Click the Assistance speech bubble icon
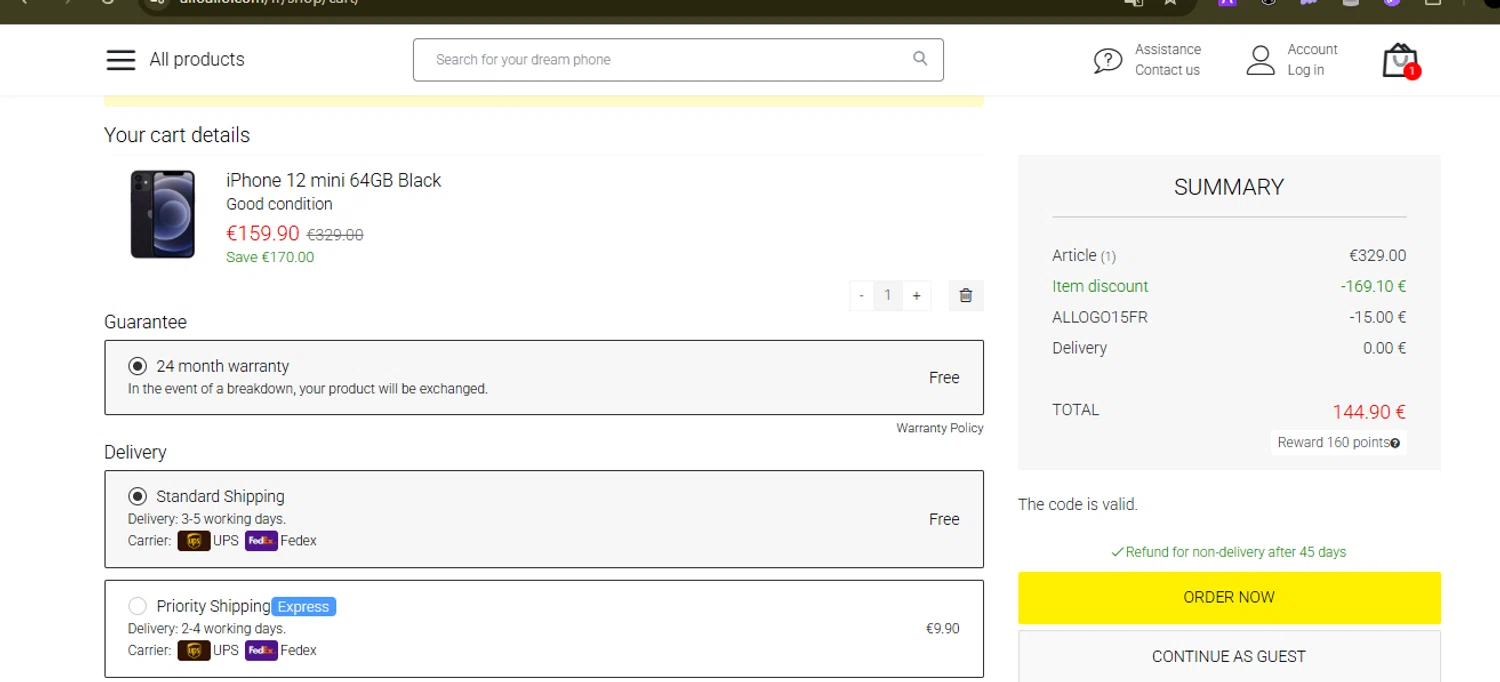 1108,61
